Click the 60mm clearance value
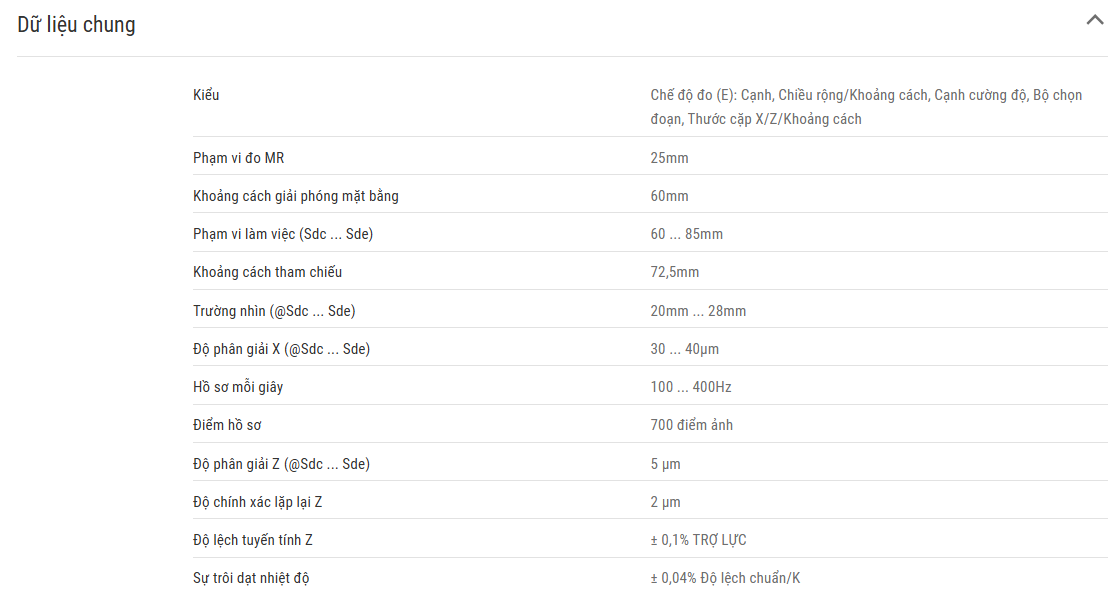Screen dimensions: 1112x608 pos(669,197)
